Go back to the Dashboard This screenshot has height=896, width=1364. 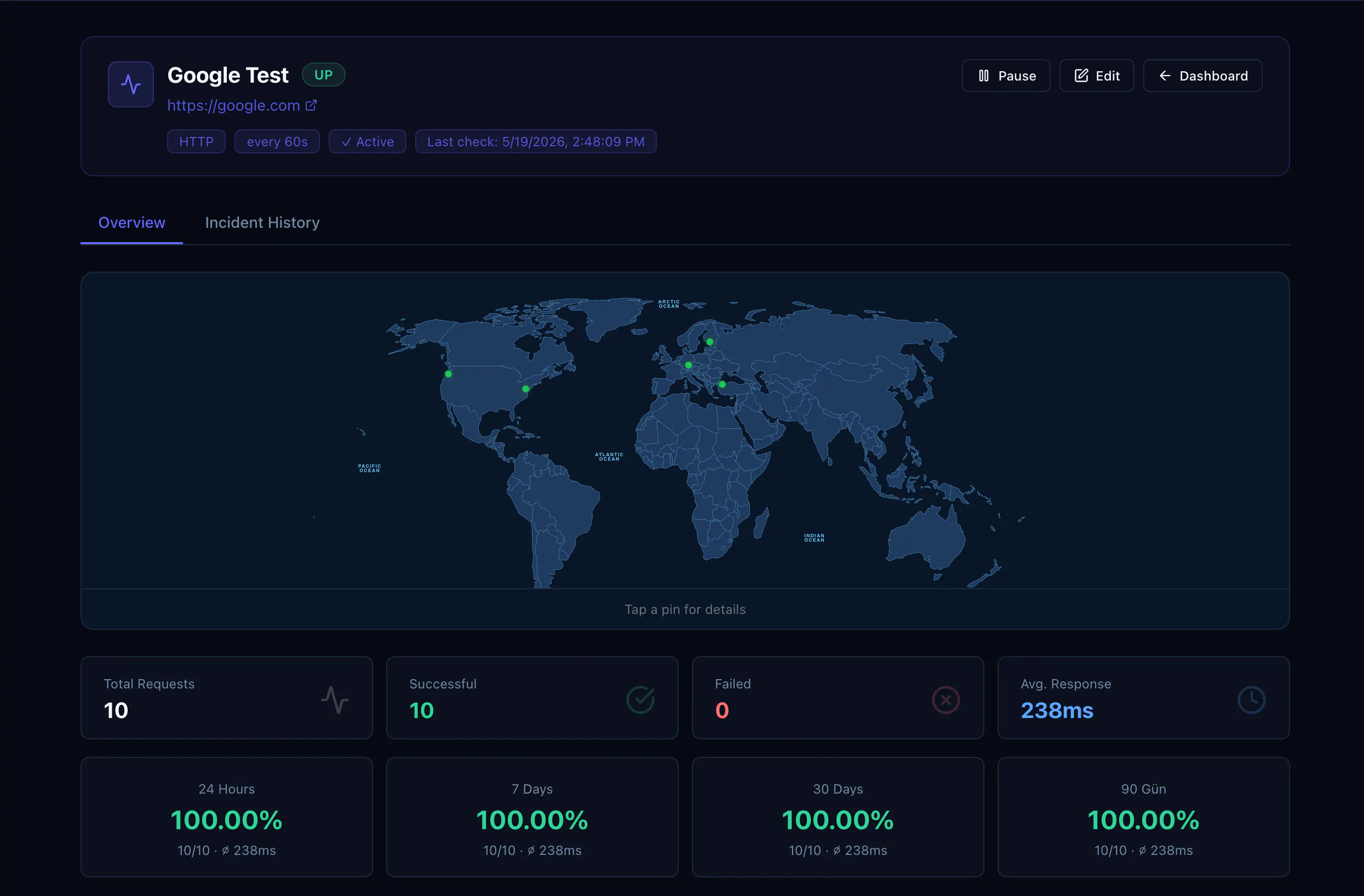(x=1202, y=76)
